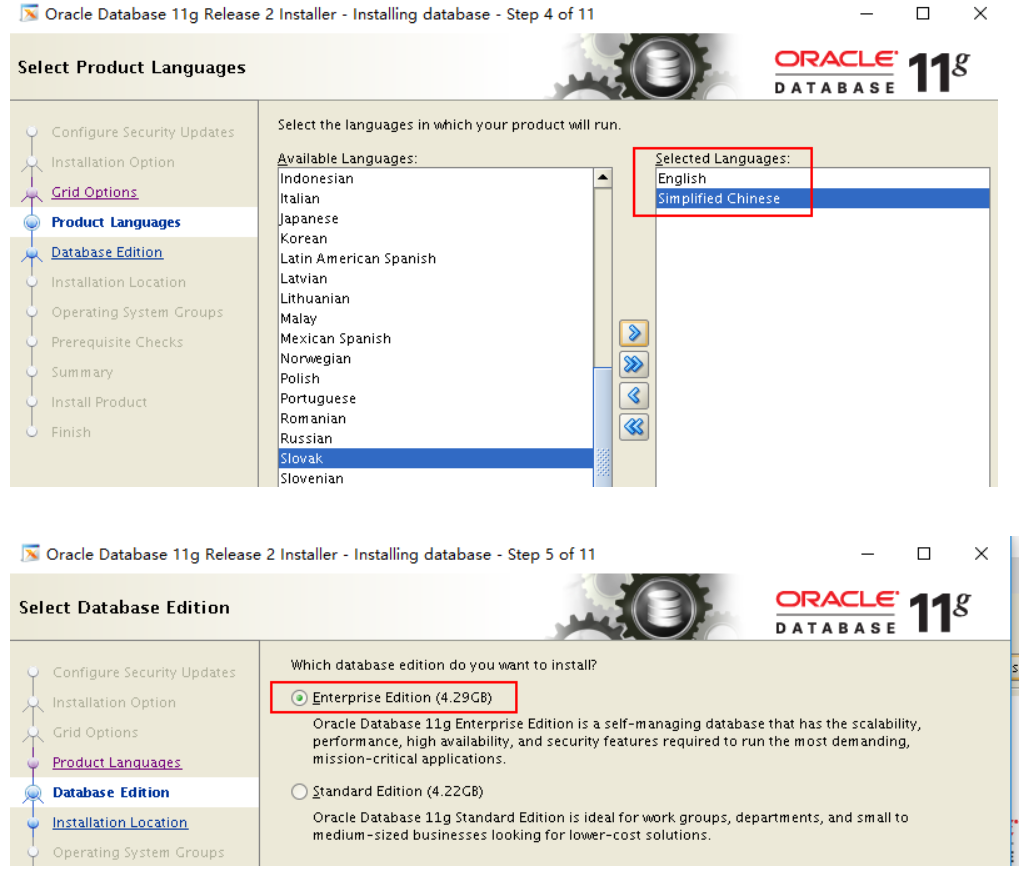1029x874 pixels.
Task: Select Database Edition step in Step 5 sidebar
Action: [111, 792]
